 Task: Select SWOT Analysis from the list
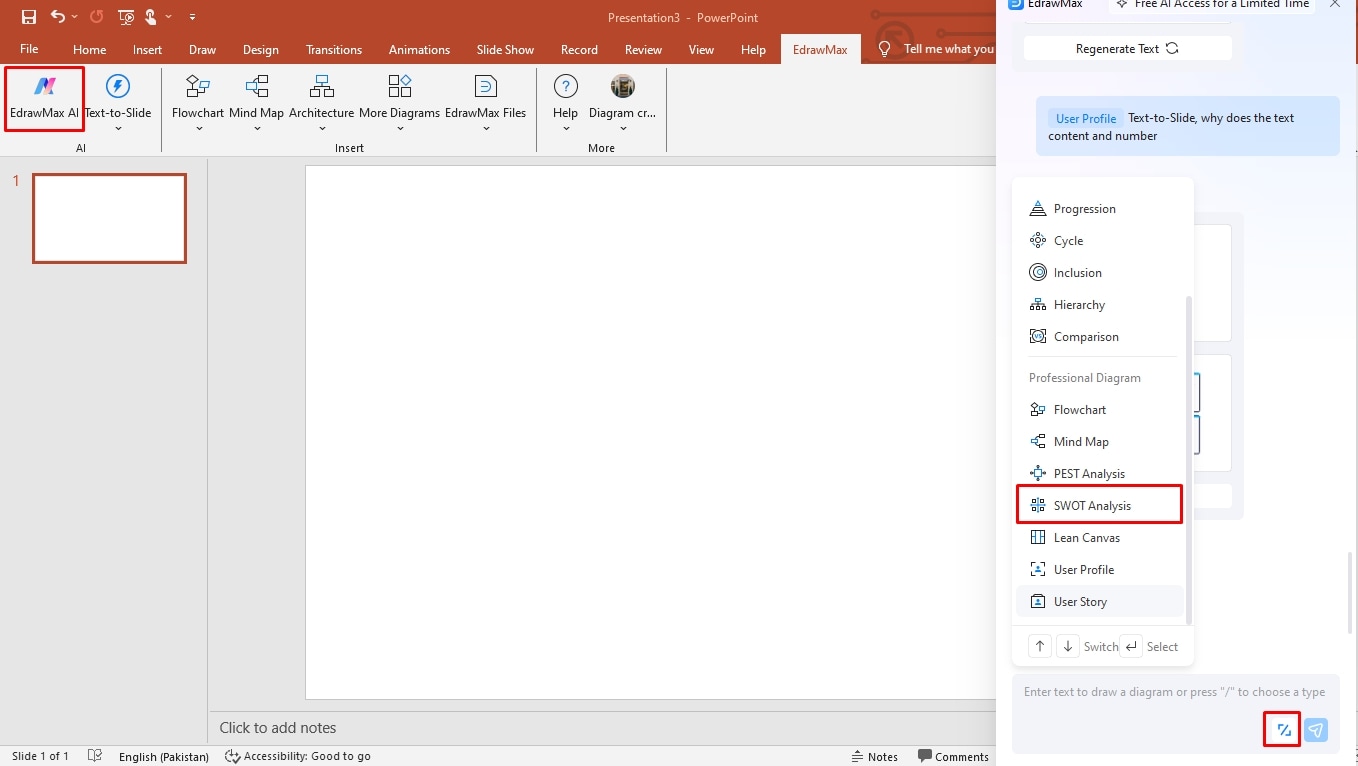click(1100, 505)
